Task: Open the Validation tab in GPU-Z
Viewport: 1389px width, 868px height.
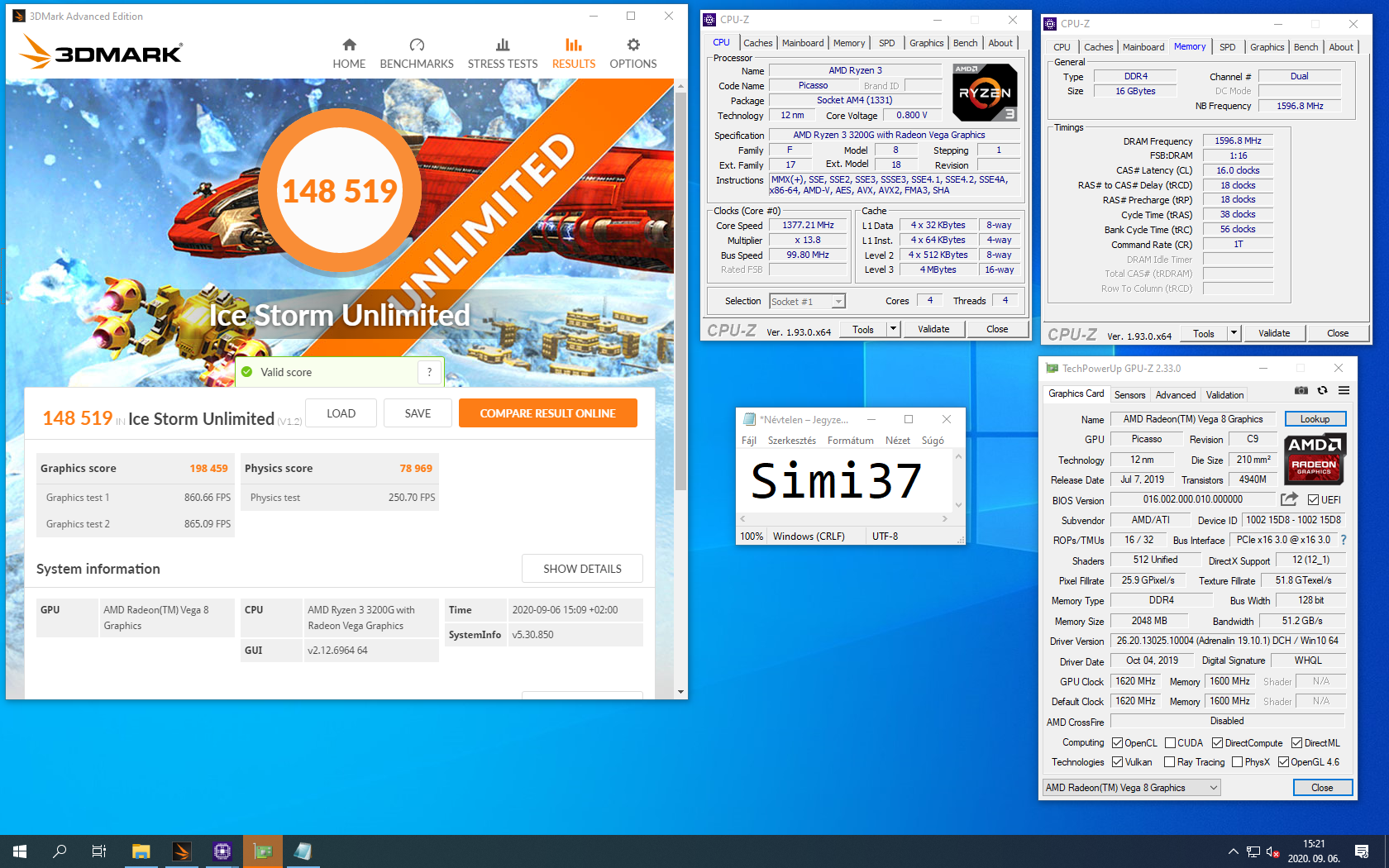Action: click(1224, 395)
